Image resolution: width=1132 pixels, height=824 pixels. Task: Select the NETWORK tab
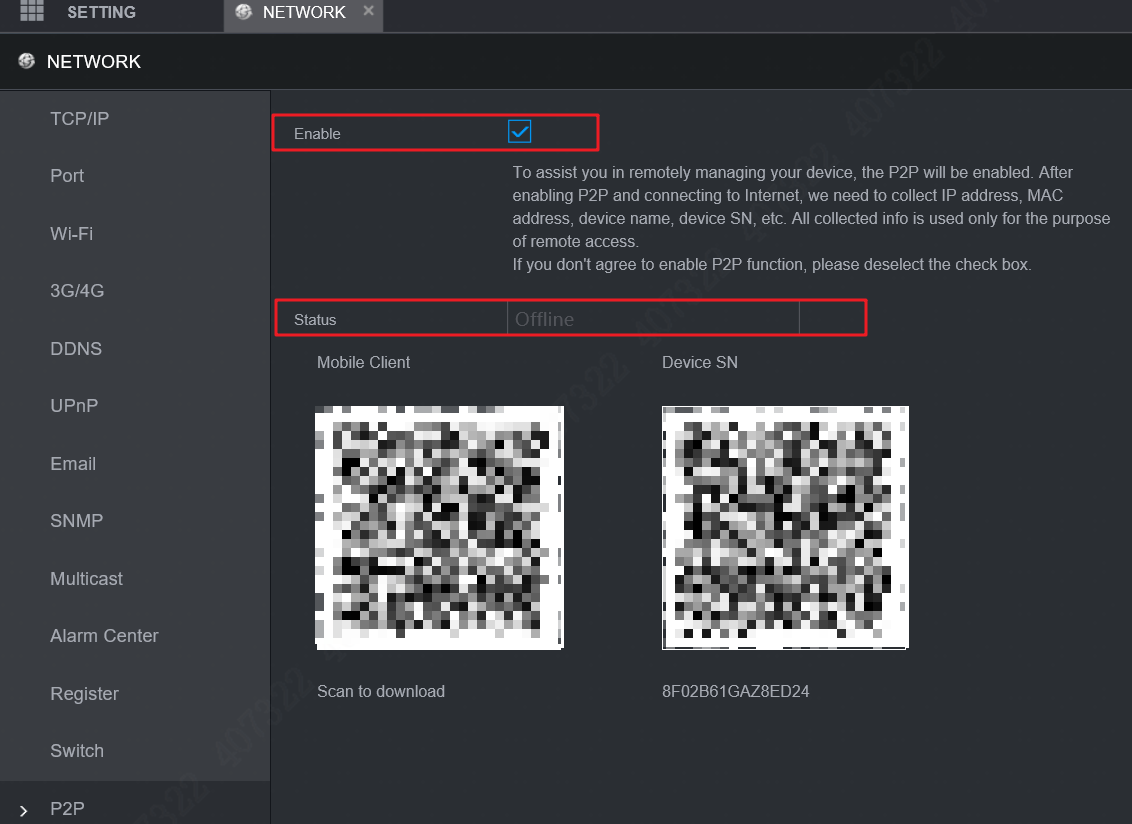click(304, 12)
